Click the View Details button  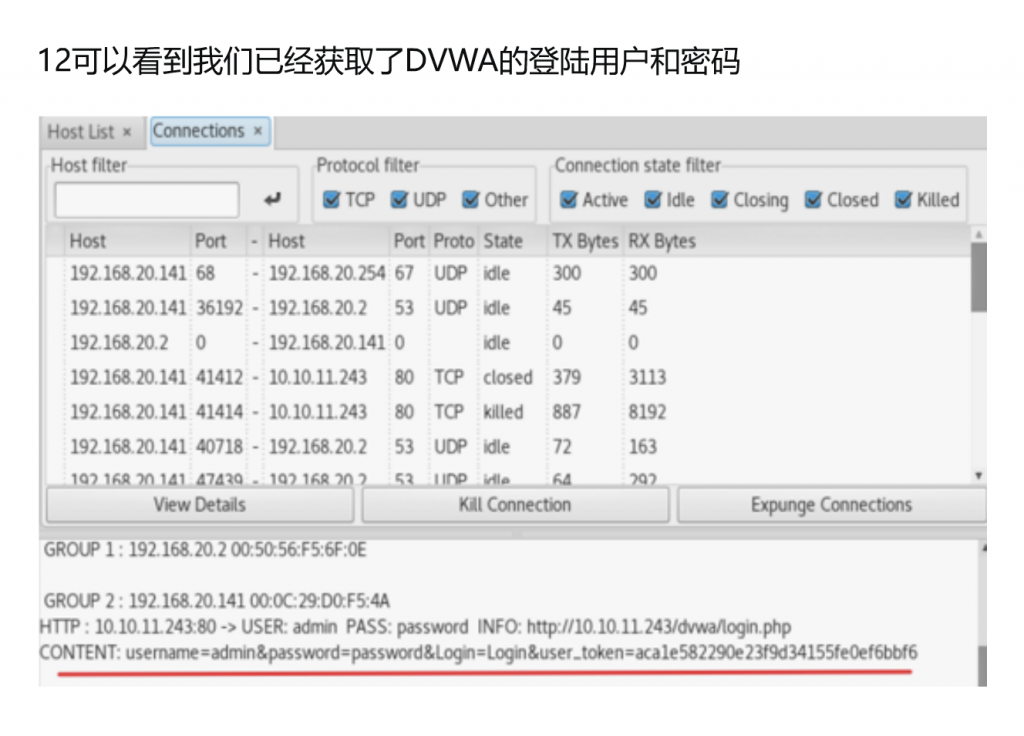click(200, 505)
